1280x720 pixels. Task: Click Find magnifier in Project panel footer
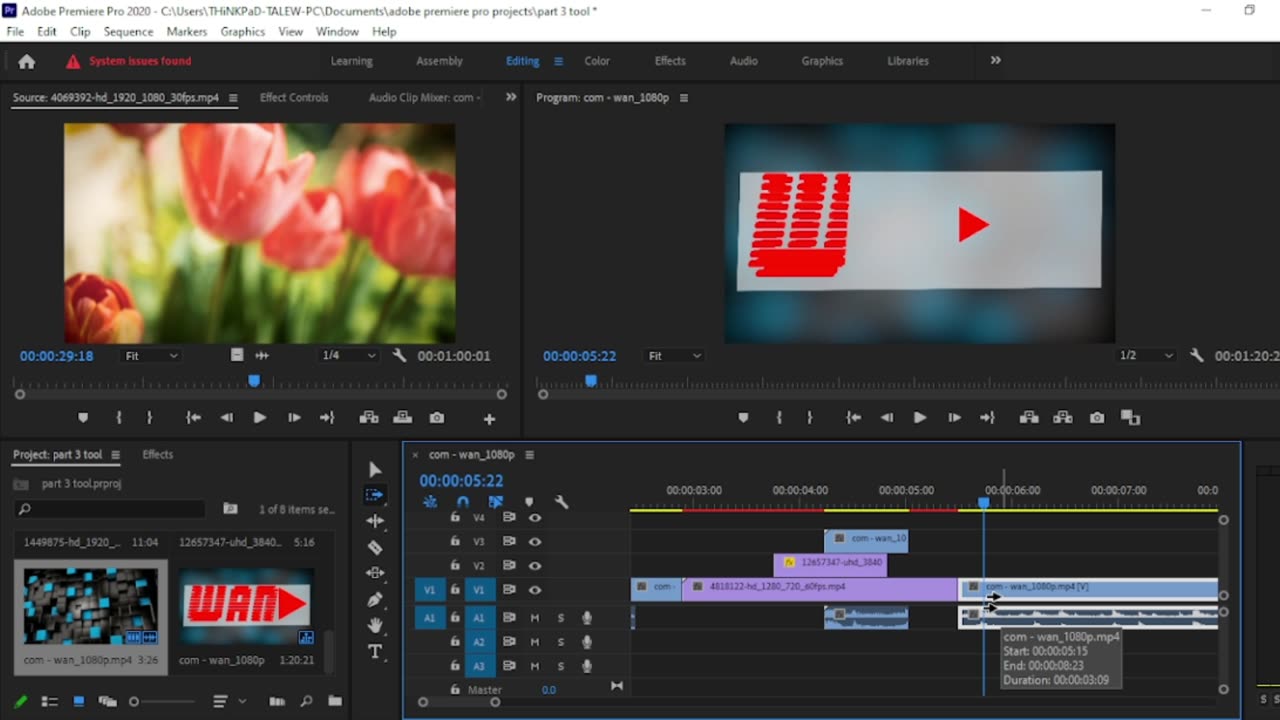[306, 701]
